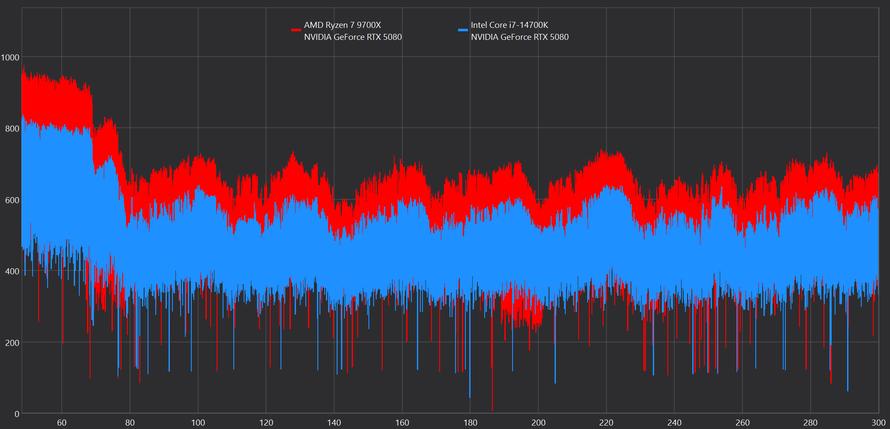Select the 400 y-axis tick label
890x429 pixels.
click(10, 271)
